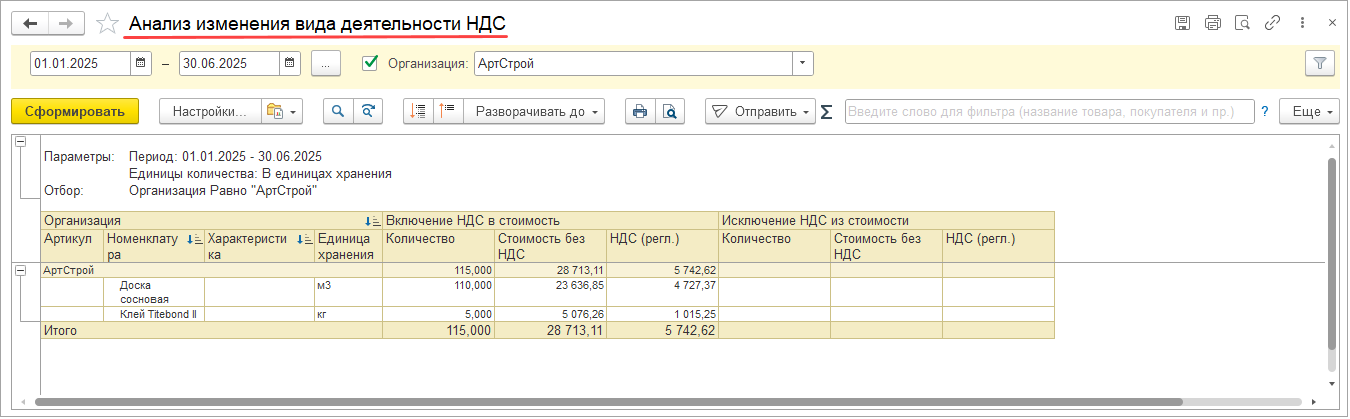The image size is (1350, 419).
Task: Copy link using the chain icon
Action: coord(1273,22)
